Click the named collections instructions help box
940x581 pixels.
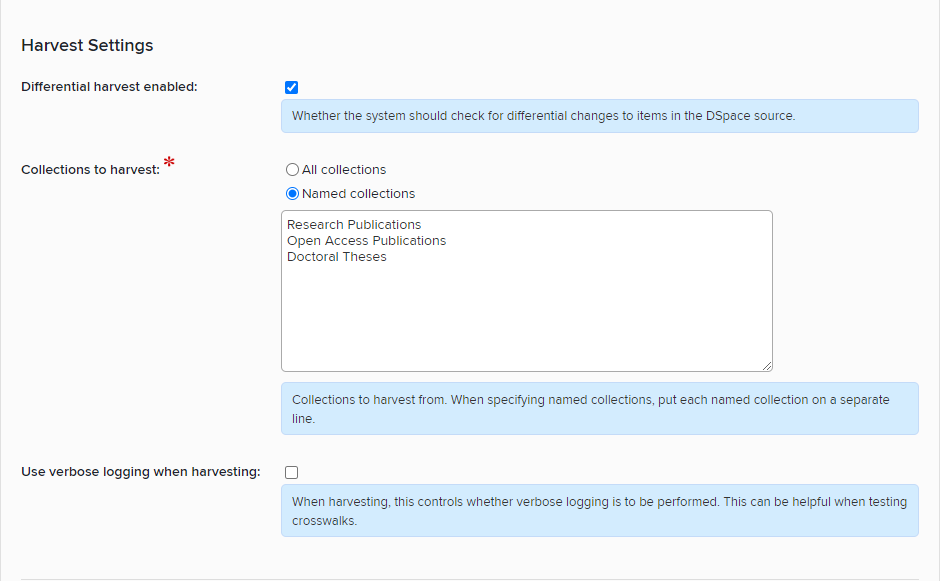click(x=599, y=408)
